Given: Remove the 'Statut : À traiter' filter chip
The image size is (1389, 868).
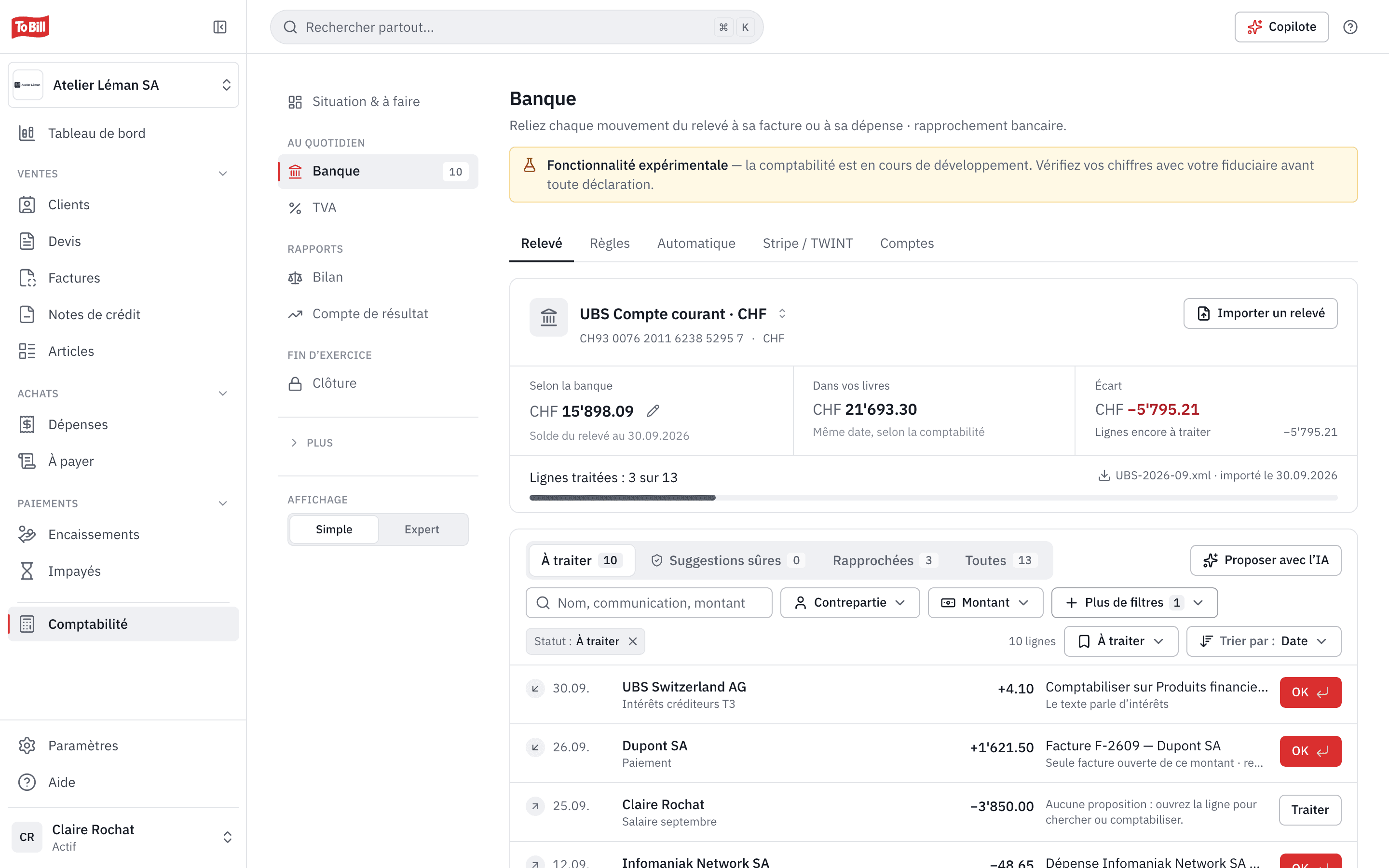Looking at the screenshot, I should point(632,641).
